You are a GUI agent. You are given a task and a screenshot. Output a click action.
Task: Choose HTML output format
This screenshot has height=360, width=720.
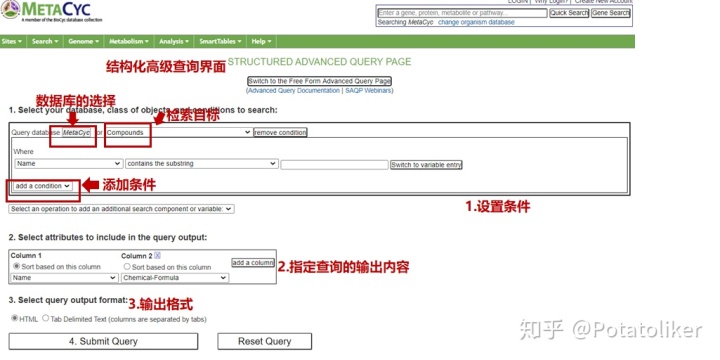15,318
